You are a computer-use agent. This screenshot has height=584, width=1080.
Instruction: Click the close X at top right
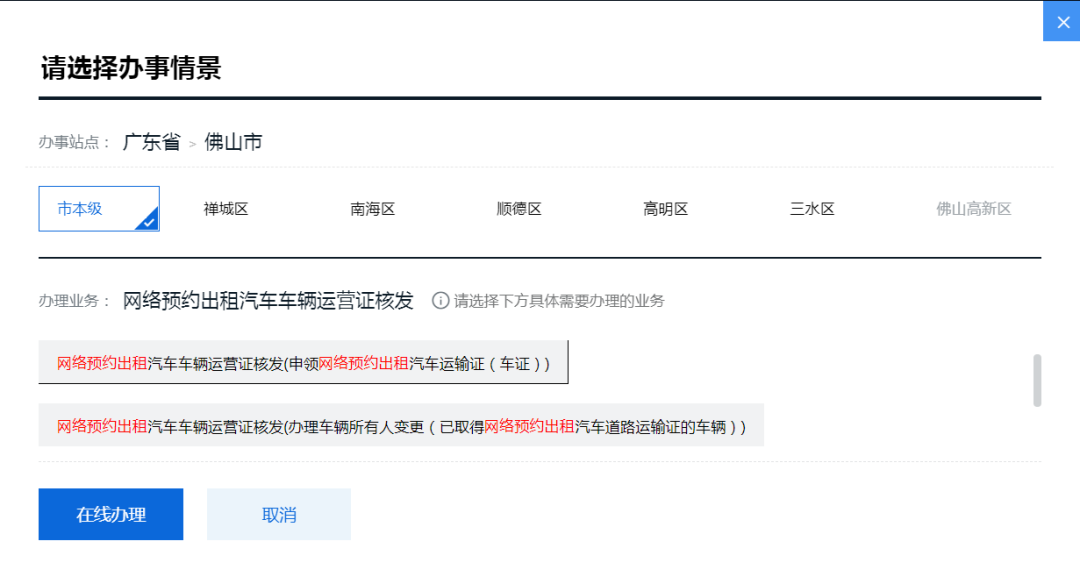coord(1061,21)
